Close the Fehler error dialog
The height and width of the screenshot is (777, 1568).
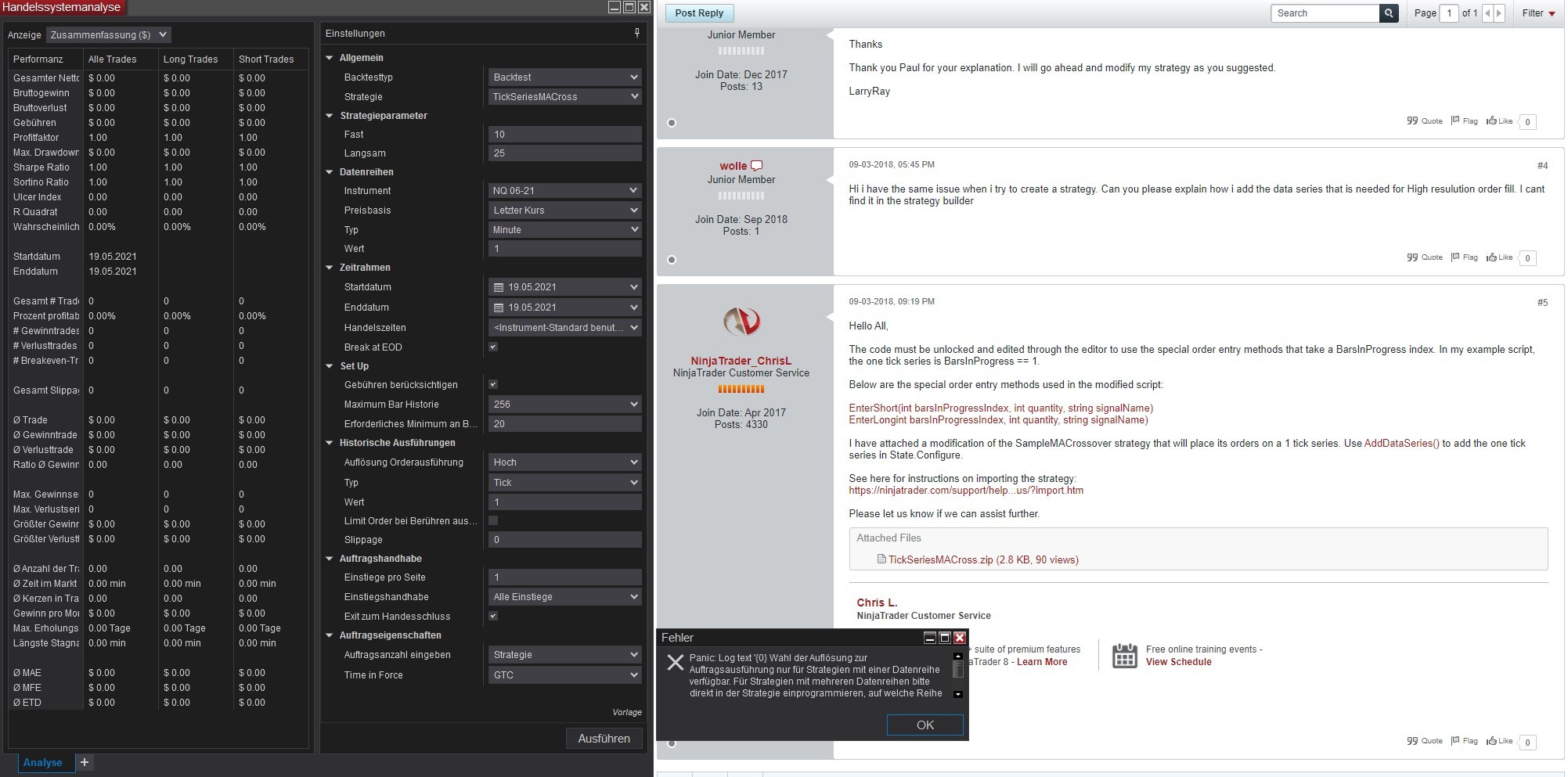[960, 638]
